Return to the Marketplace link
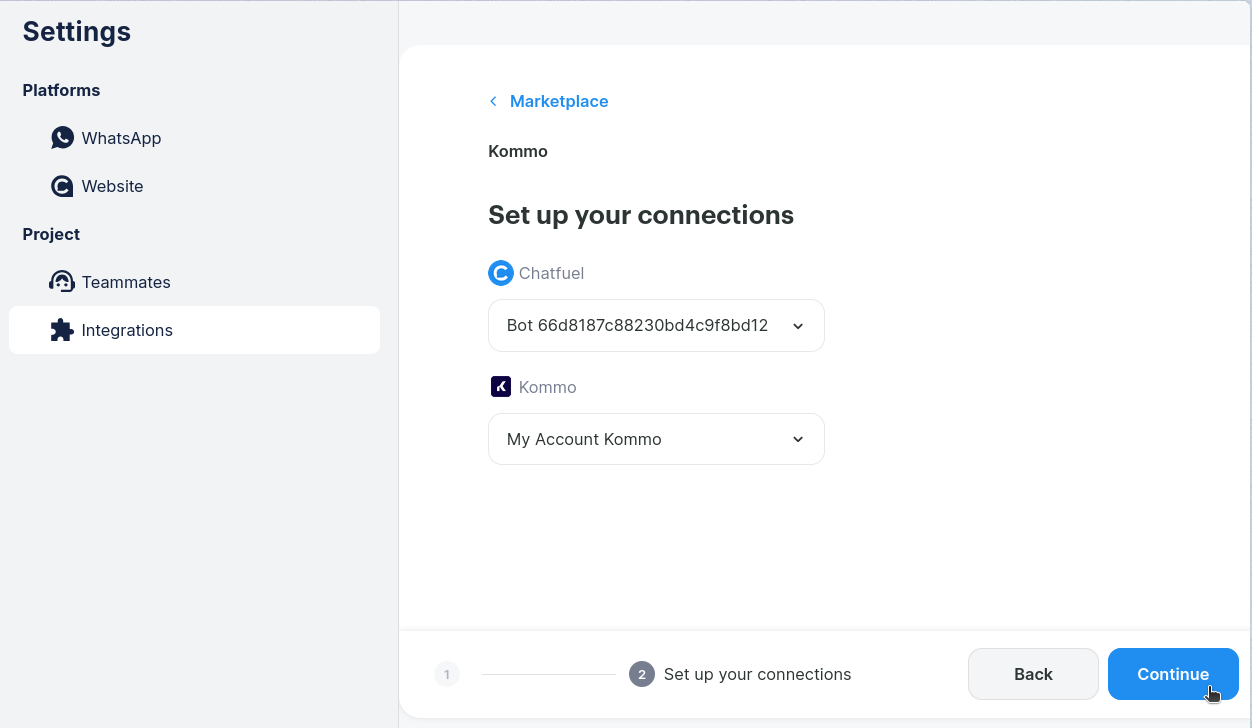 click(559, 102)
